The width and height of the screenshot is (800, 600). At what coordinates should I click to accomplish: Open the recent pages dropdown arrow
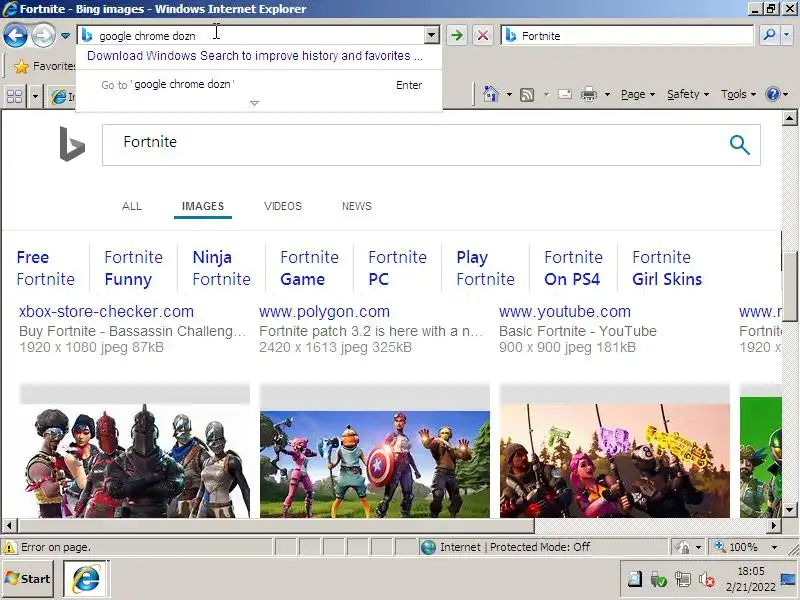(65, 36)
